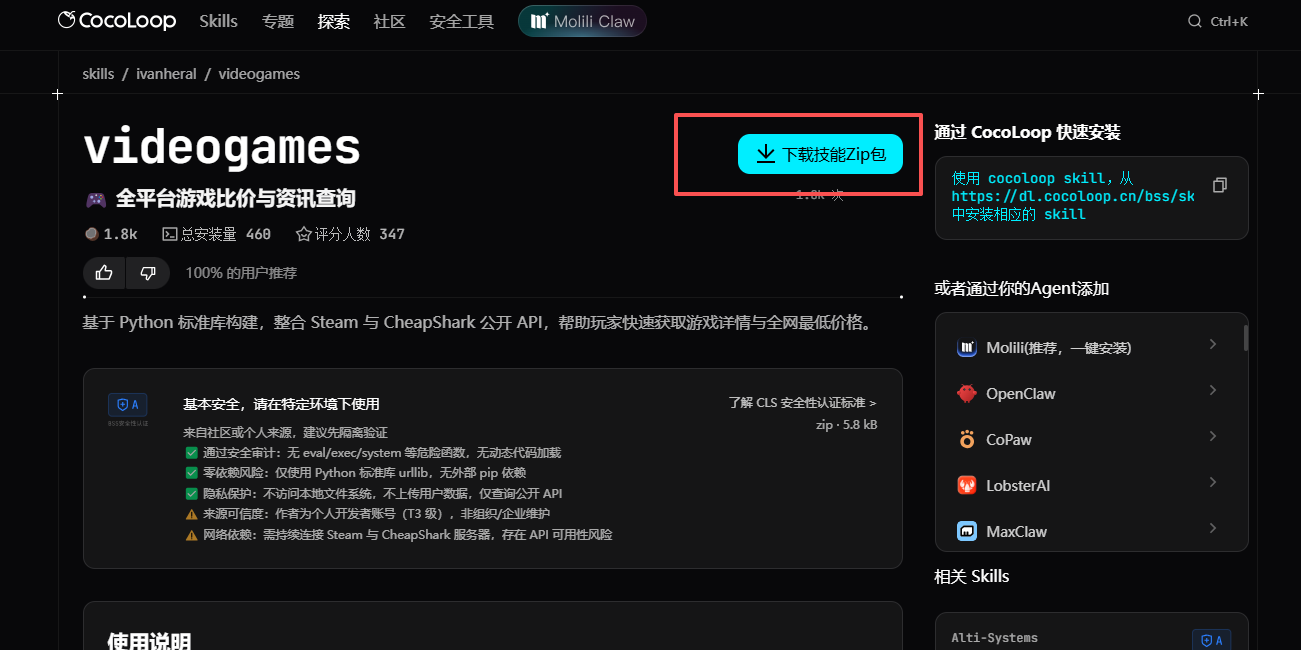1301x650 pixels.
Task: Download the skill Zip package
Action: pos(820,154)
